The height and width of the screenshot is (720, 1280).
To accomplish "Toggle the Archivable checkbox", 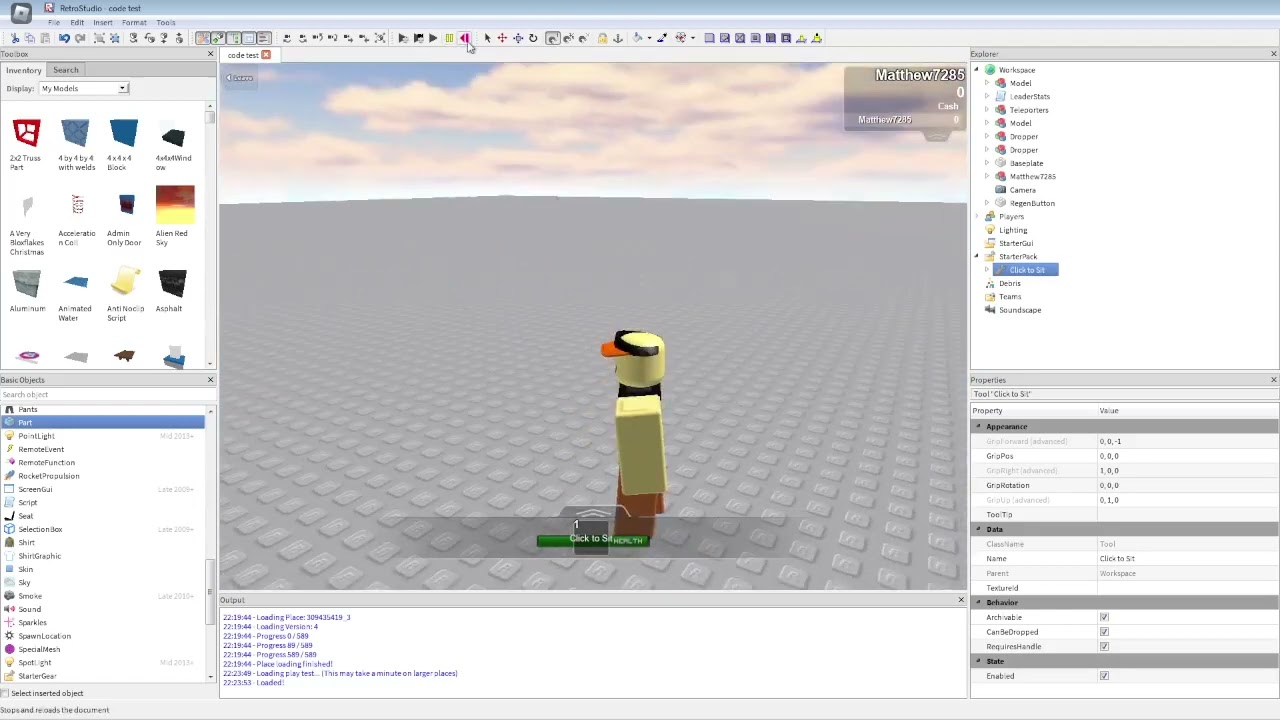I will tap(1104, 617).
